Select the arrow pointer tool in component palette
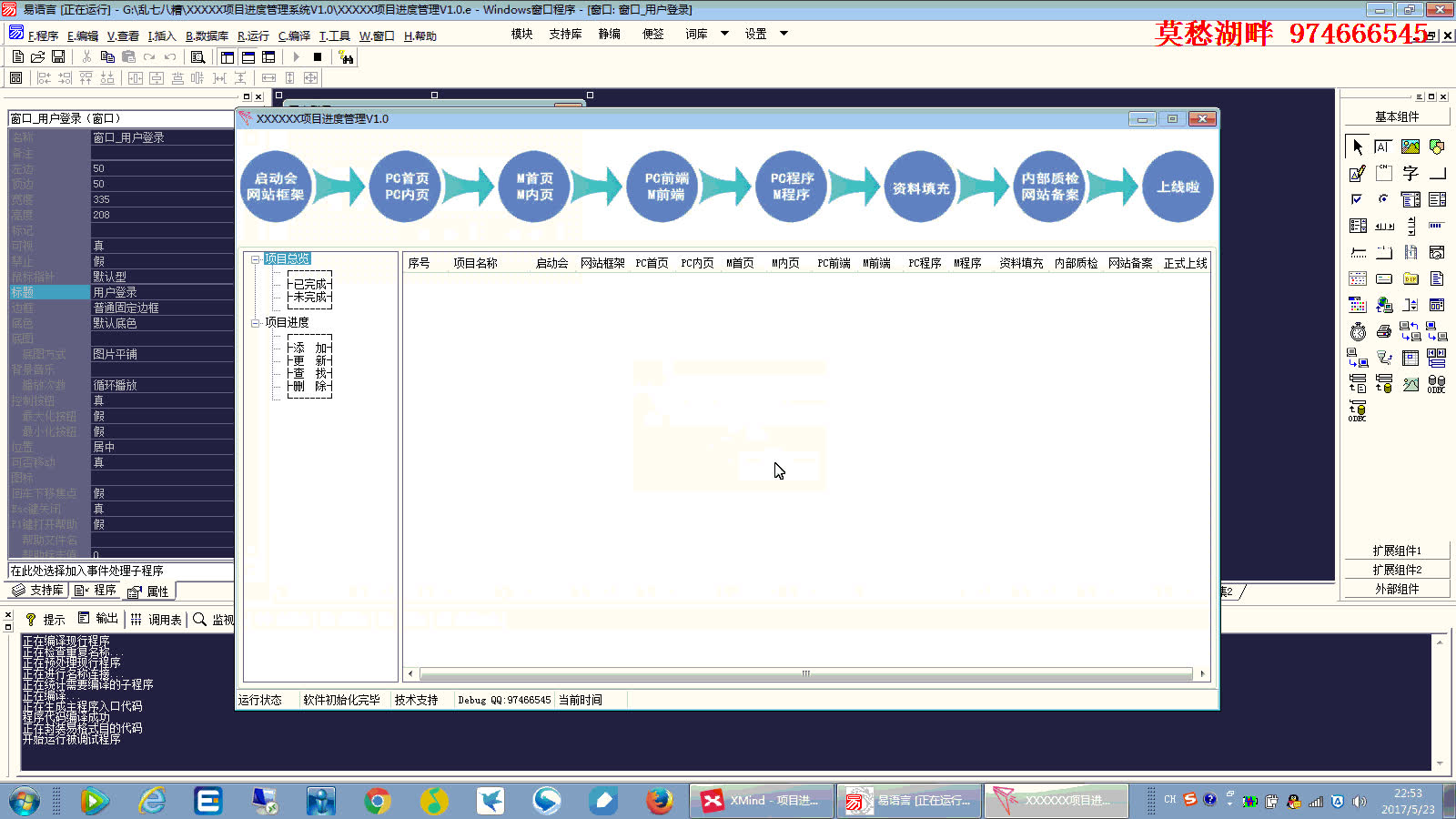Viewport: 1456px width, 819px height. pos(1358,147)
